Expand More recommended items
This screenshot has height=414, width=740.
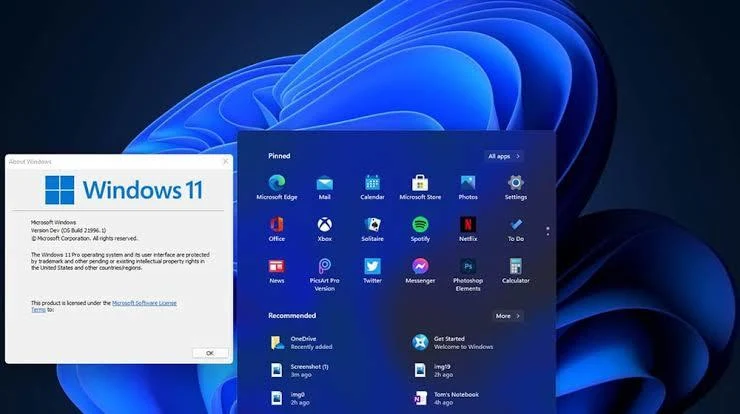click(x=507, y=316)
